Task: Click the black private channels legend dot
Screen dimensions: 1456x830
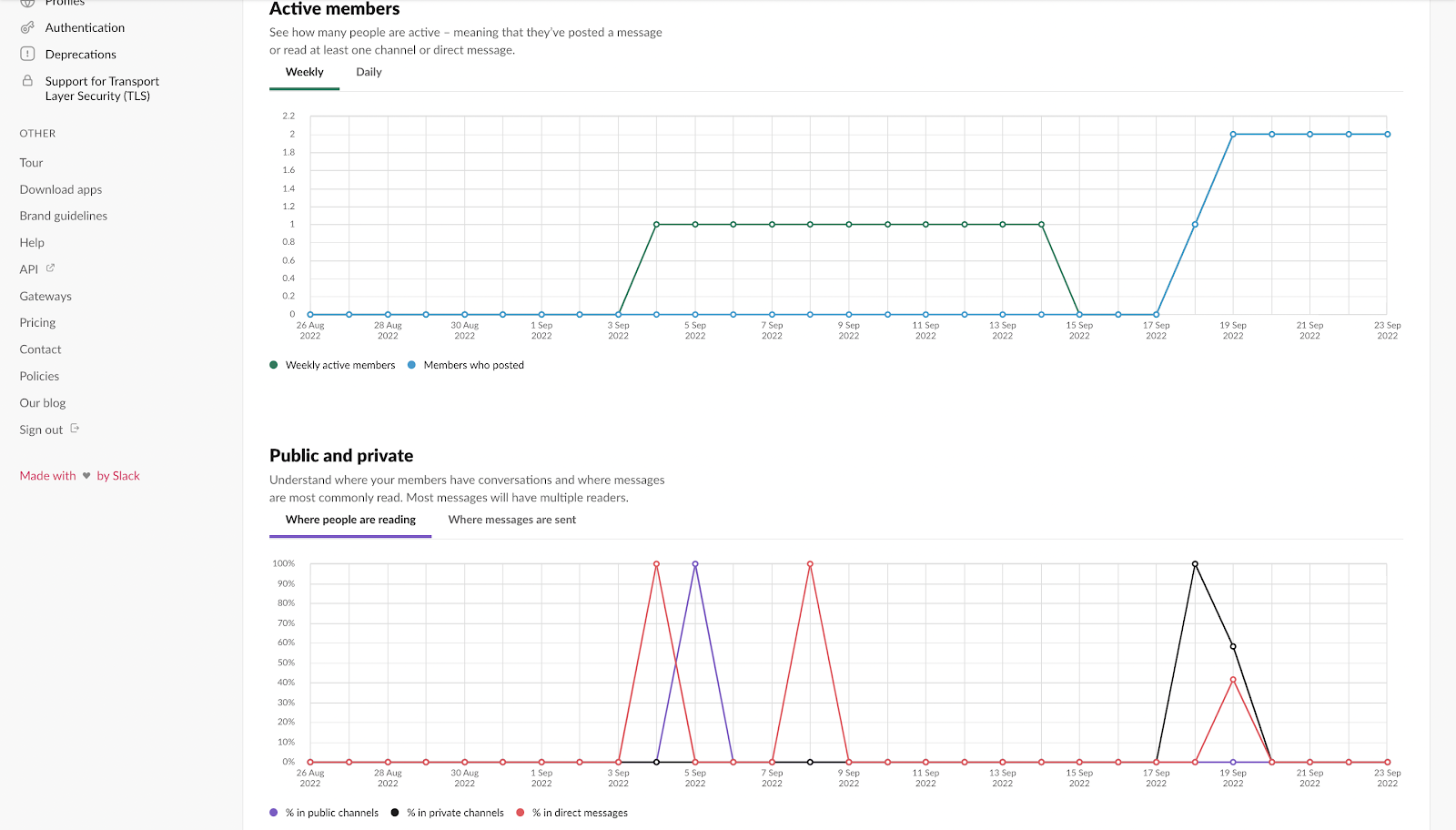Action: click(x=395, y=813)
